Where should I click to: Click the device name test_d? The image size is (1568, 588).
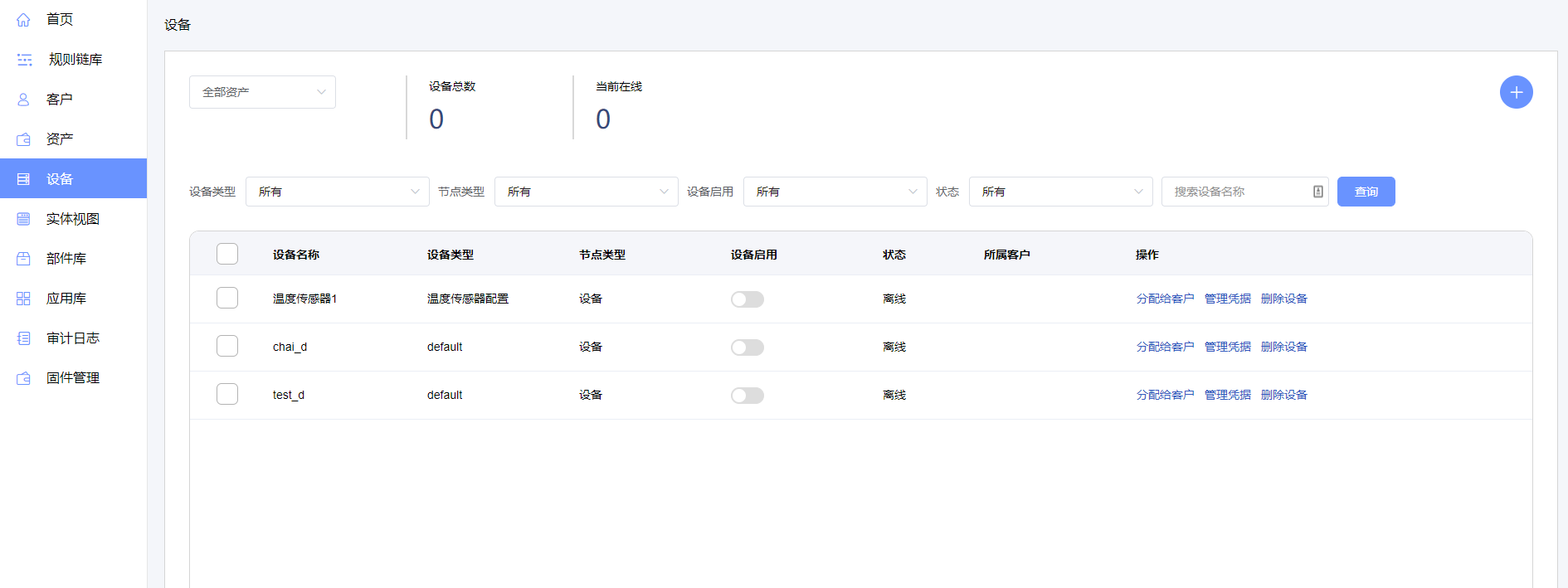(289, 395)
